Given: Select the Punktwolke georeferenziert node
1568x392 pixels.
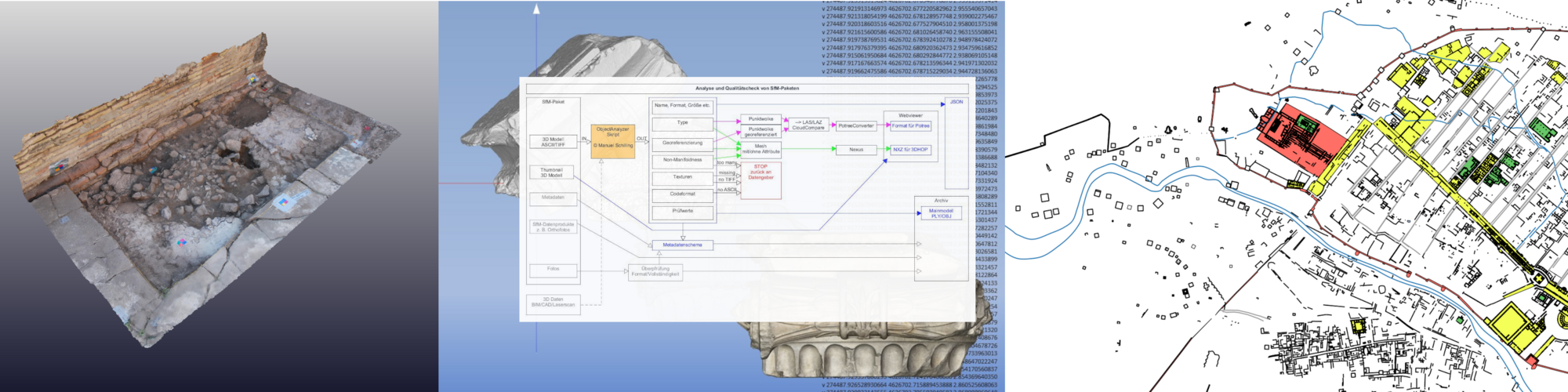Looking at the screenshot, I should (760, 132).
